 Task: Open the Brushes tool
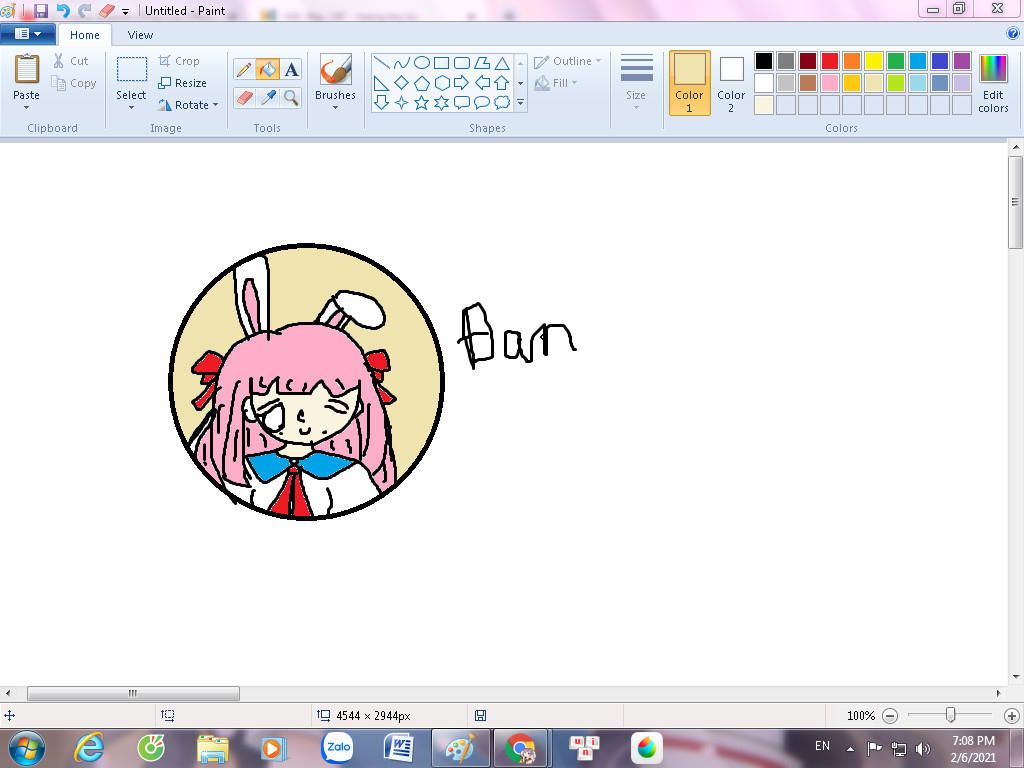click(x=336, y=70)
